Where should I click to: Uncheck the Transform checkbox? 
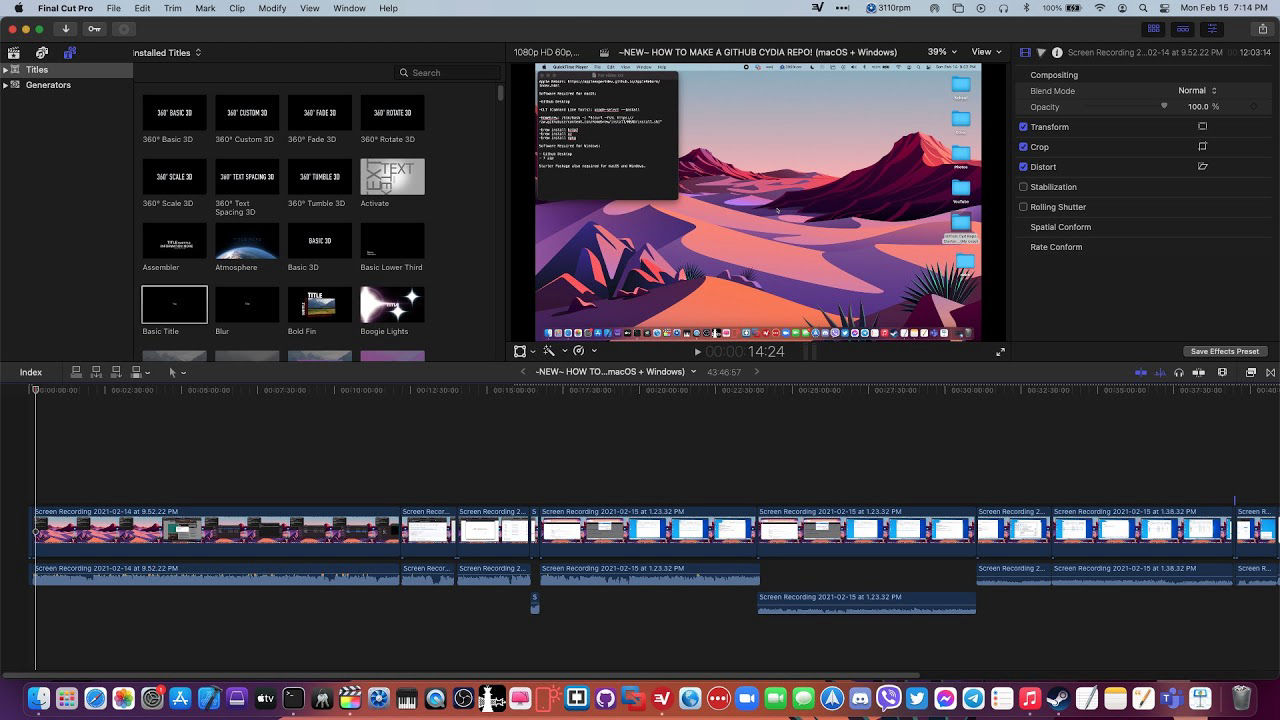pyautogui.click(x=1023, y=127)
